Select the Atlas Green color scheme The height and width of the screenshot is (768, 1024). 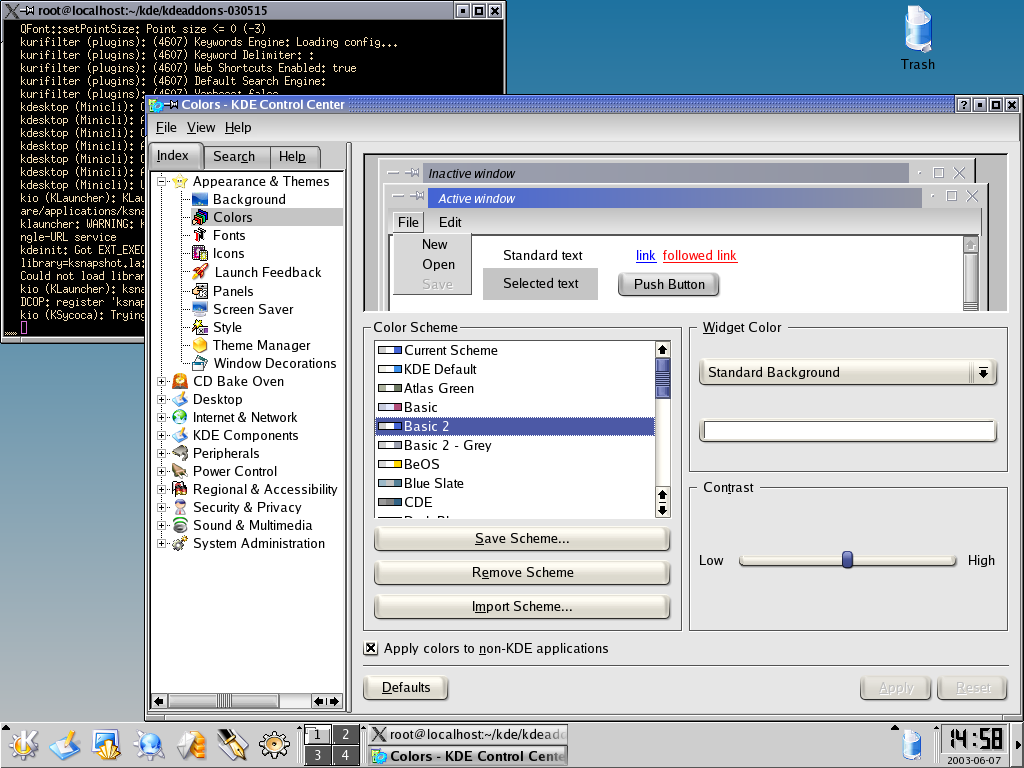pos(515,389)
